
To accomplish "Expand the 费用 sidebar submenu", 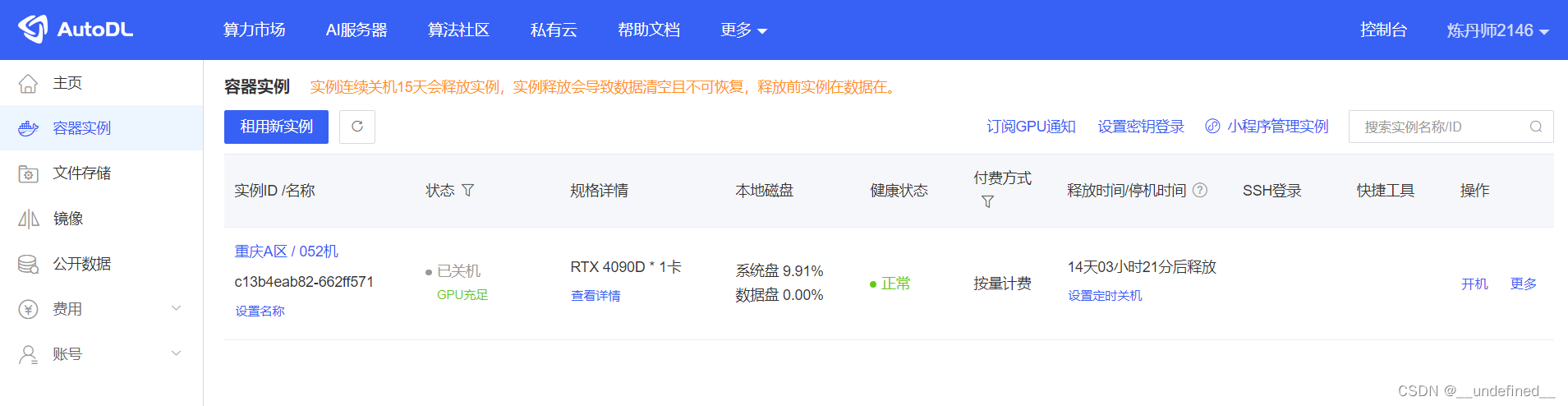I will (176, 308).
